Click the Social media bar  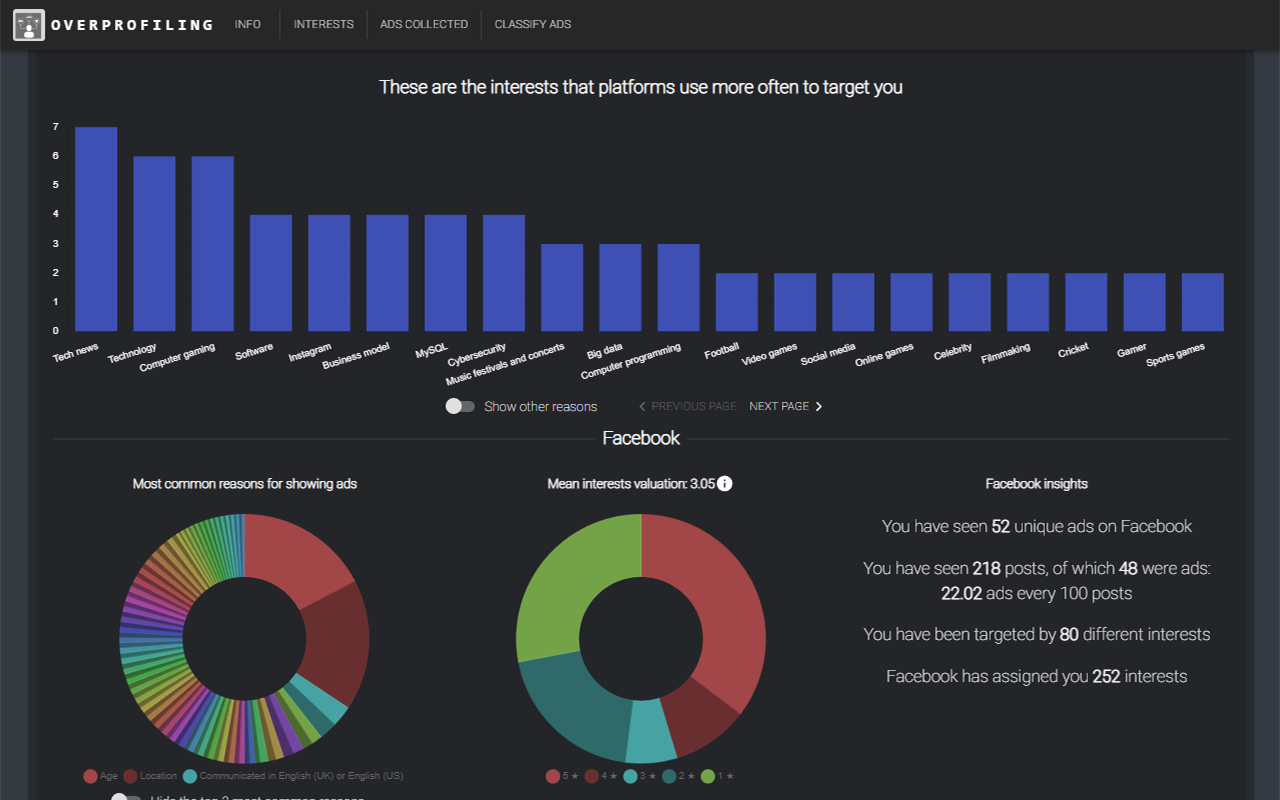coord(853,302)
